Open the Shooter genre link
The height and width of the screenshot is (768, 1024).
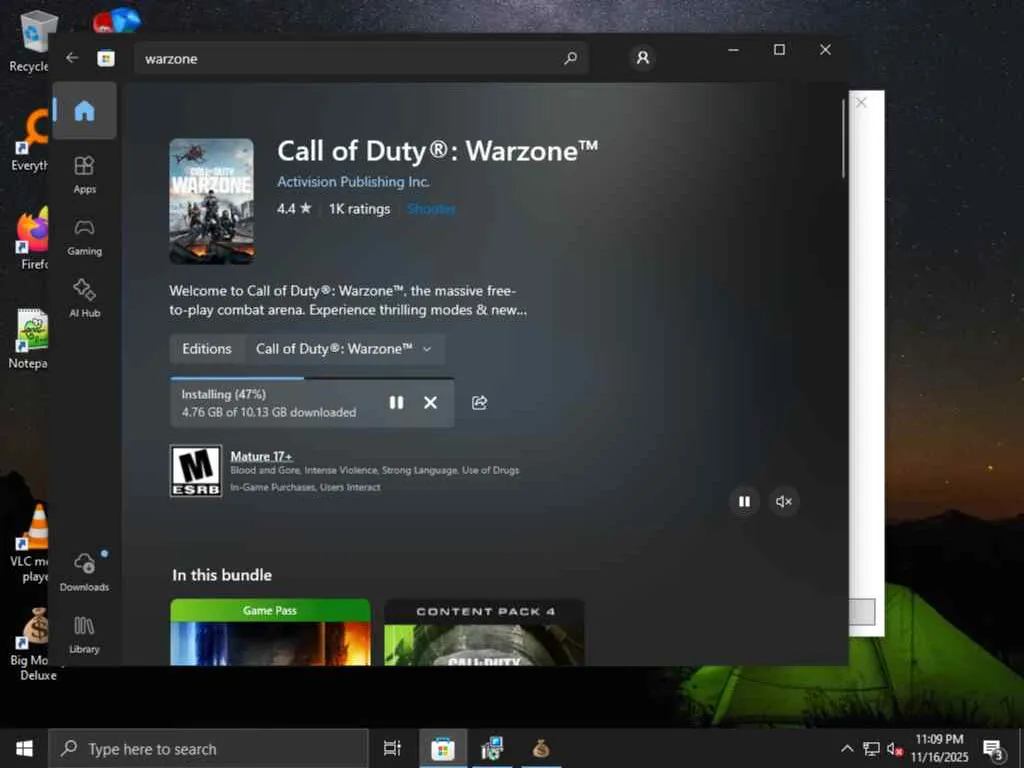coord(431,209)
